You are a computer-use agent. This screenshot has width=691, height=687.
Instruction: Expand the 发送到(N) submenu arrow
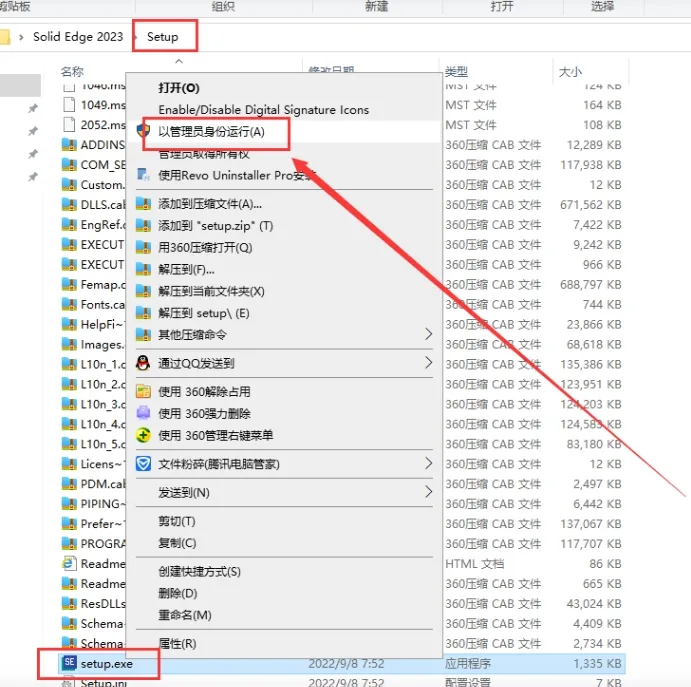pos(428,491)
